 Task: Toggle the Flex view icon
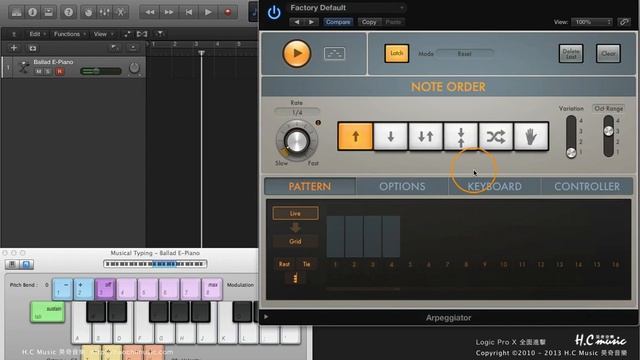point(142,34)
